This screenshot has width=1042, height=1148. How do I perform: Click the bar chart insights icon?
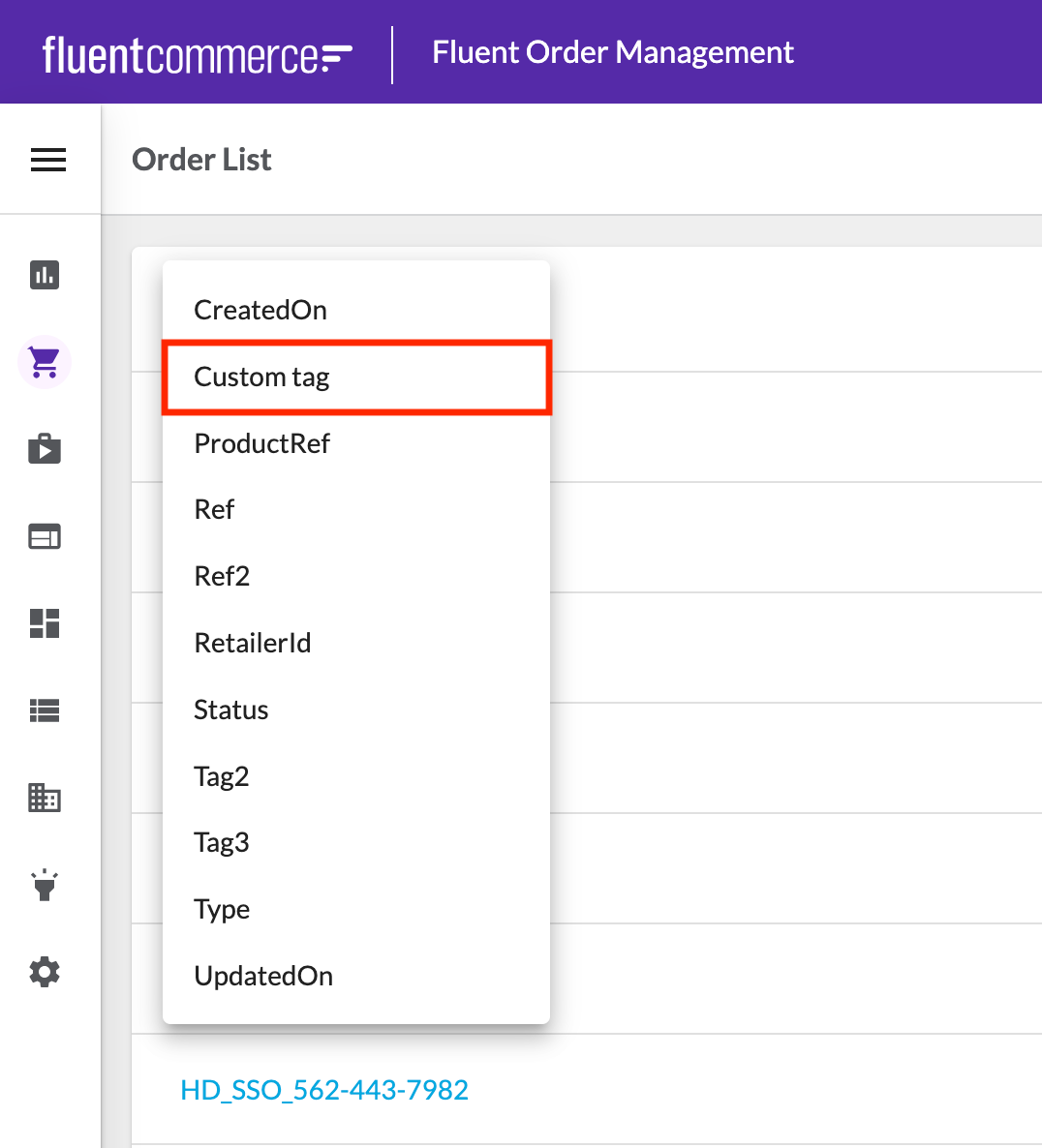45,275
